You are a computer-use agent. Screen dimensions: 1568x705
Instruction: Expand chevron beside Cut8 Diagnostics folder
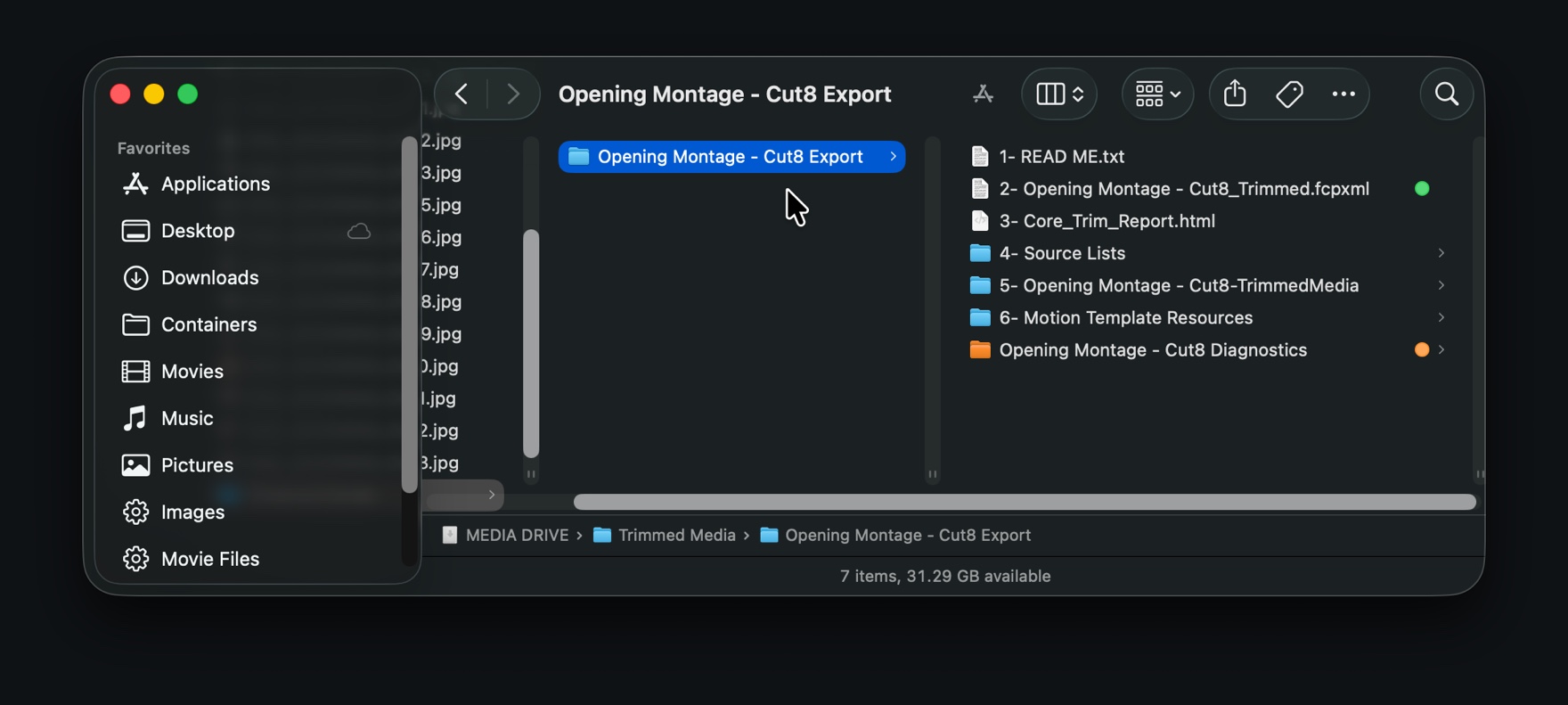point(1441,350)
